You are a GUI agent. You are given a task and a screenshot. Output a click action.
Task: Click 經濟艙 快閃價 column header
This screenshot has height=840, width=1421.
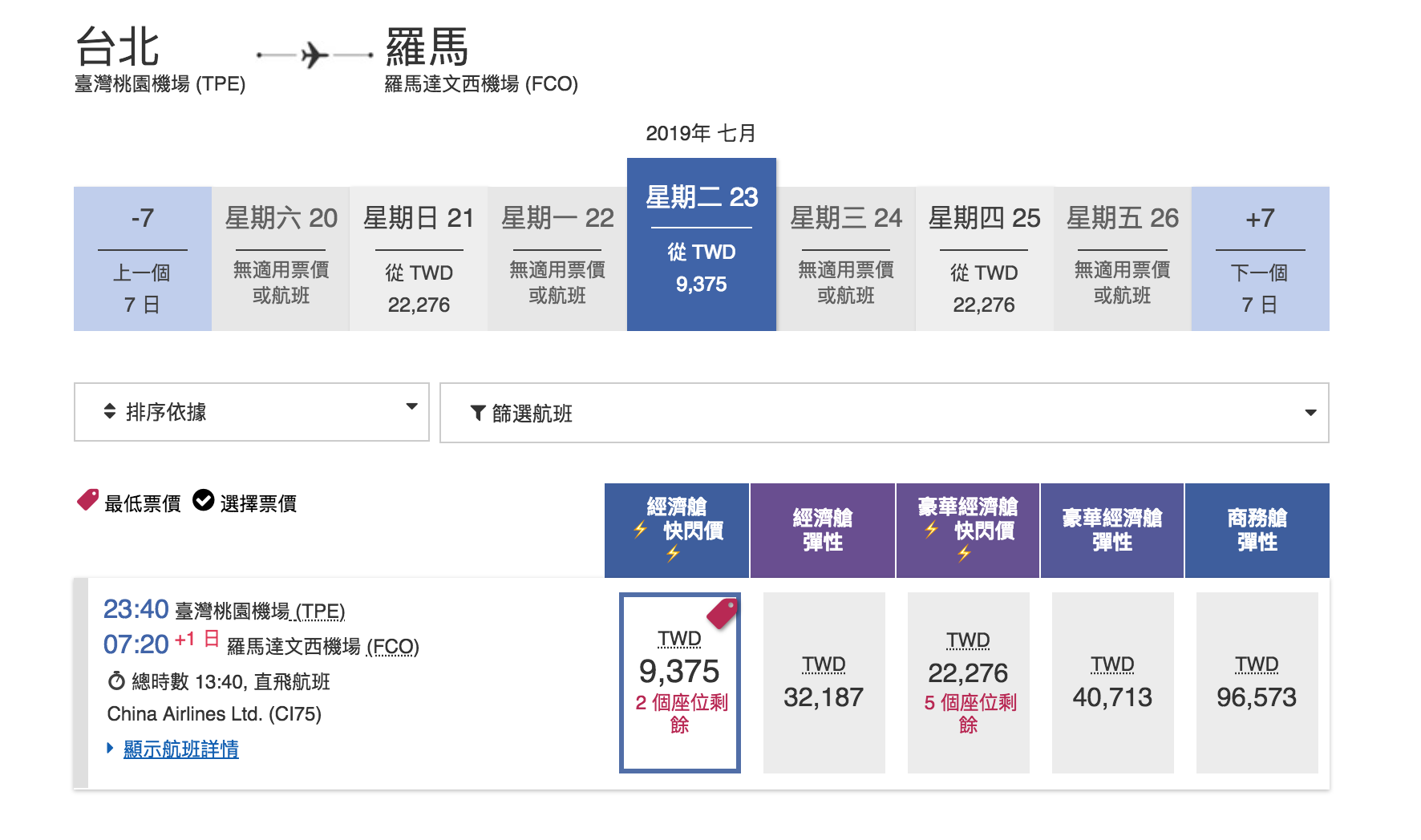point(677,531)
